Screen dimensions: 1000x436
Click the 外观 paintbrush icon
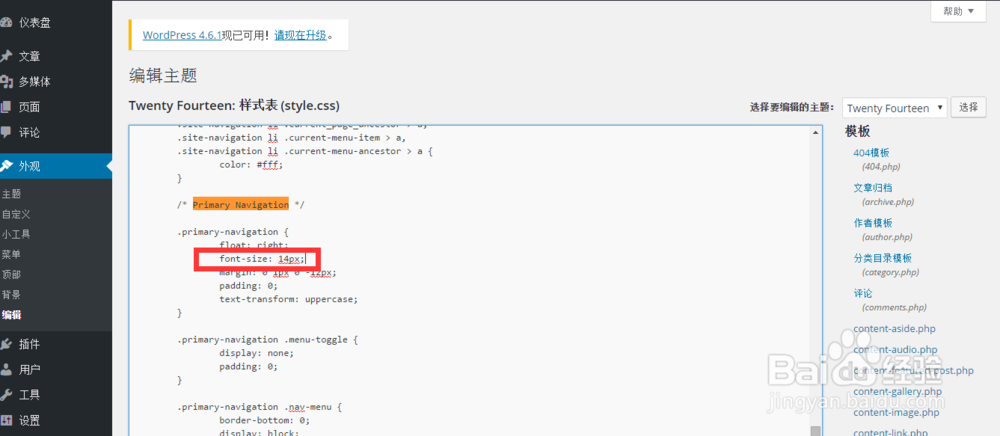click(x=5, y=166)
